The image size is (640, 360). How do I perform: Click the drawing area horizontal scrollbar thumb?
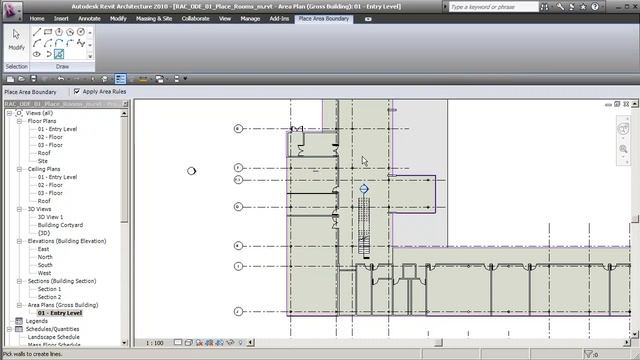coord(438,342)
